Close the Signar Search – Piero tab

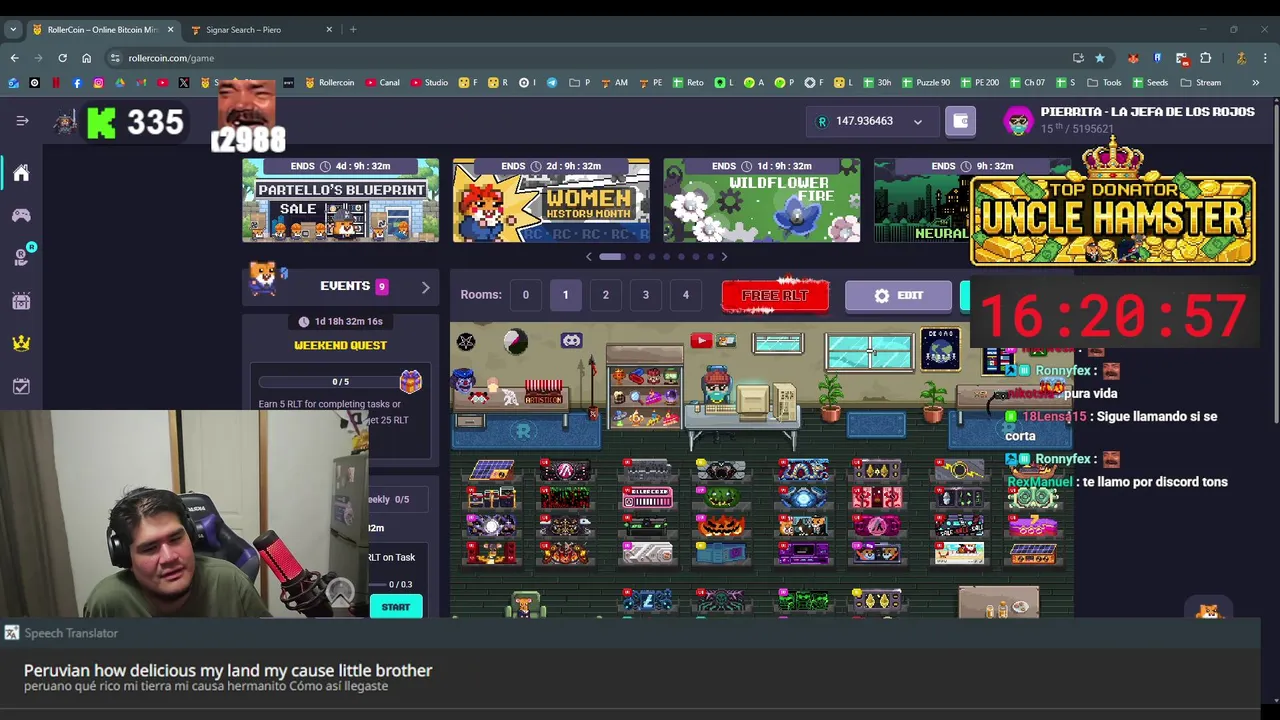click(329, 29)
